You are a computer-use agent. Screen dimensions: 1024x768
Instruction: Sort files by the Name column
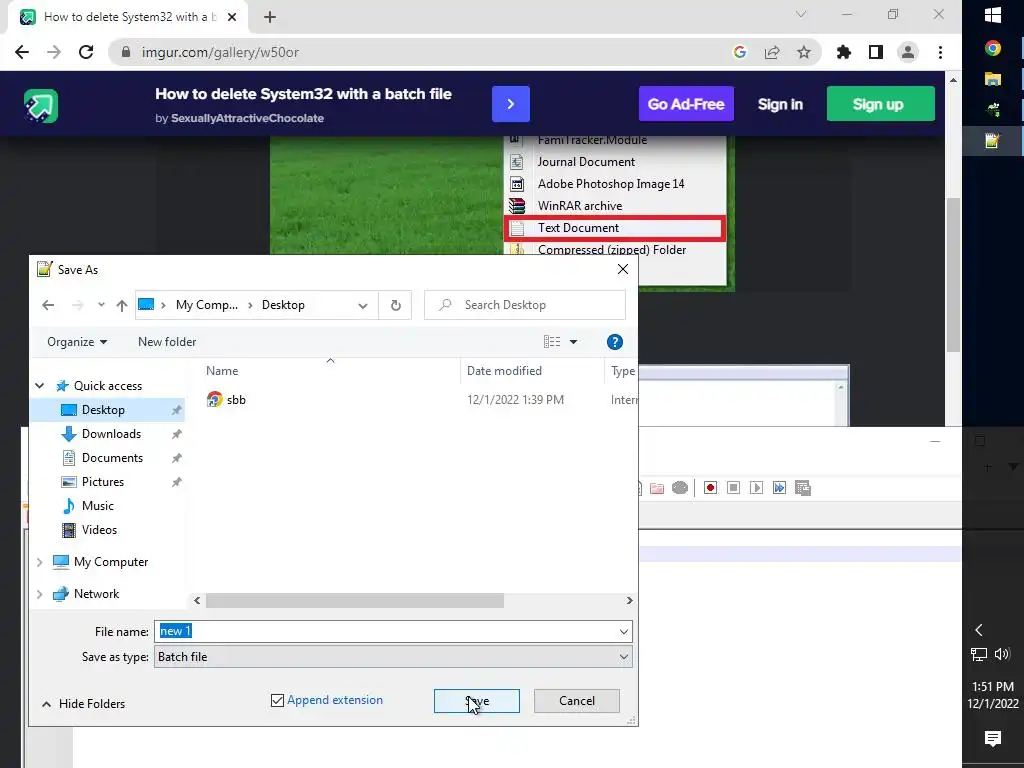click(222, 371)
